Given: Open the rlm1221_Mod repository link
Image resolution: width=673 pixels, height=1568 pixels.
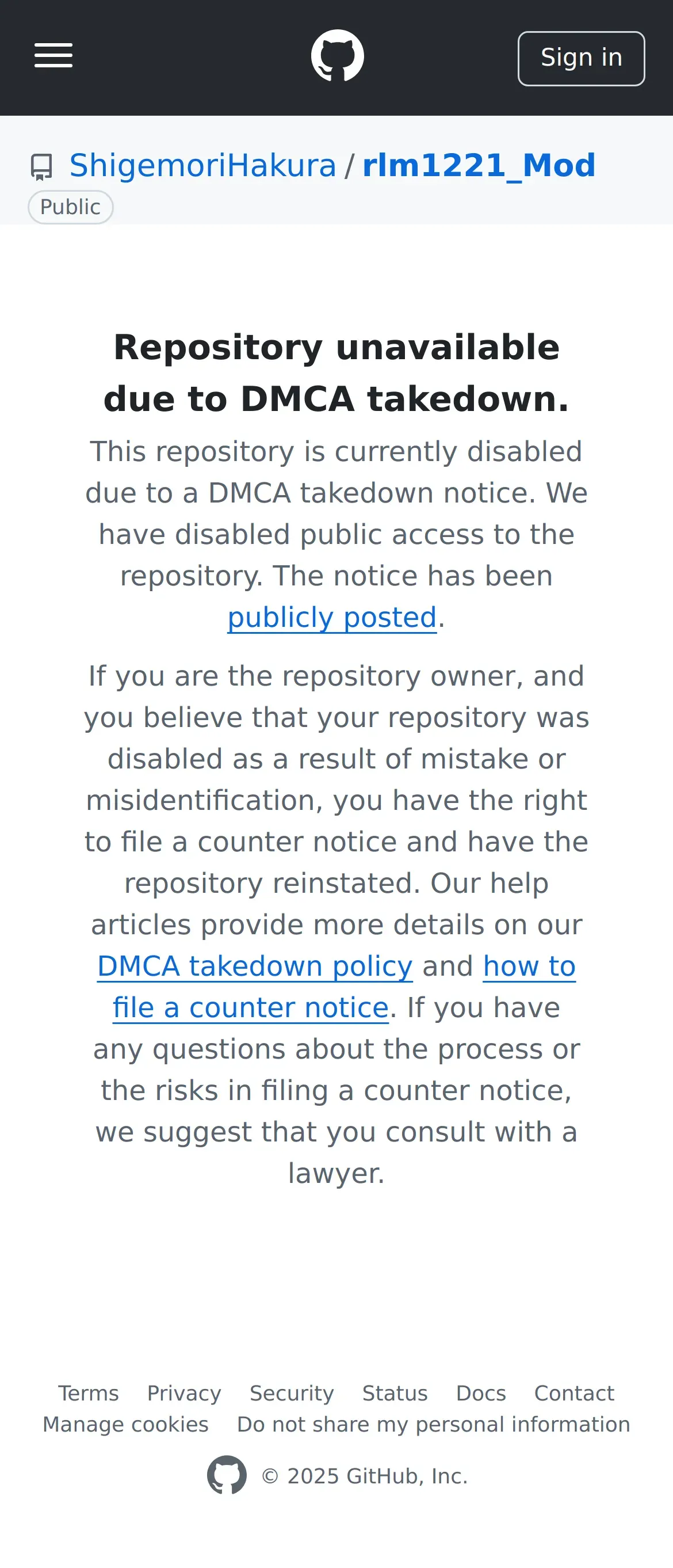Looking at the screenshot, I should 478,166.
